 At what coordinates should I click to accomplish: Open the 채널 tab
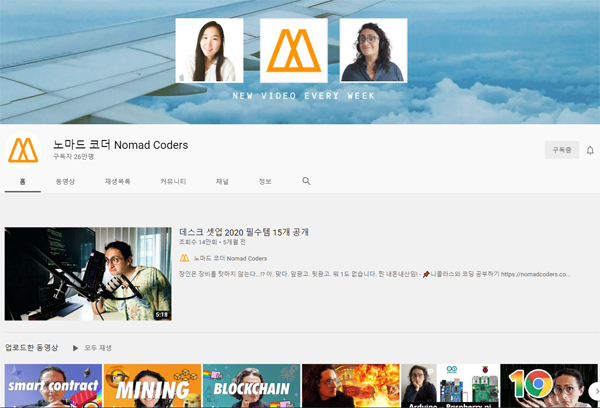(222, 181)
